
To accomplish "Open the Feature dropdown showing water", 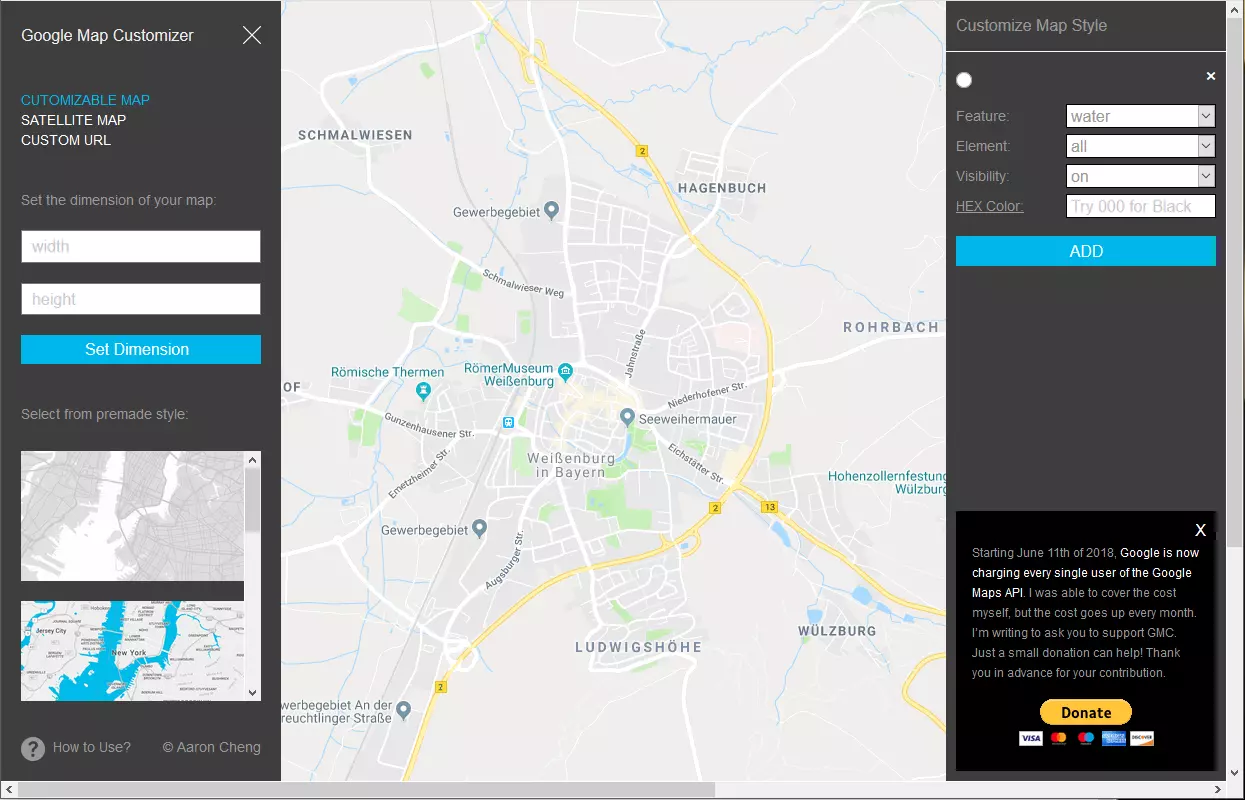I will click(1140, 116).
